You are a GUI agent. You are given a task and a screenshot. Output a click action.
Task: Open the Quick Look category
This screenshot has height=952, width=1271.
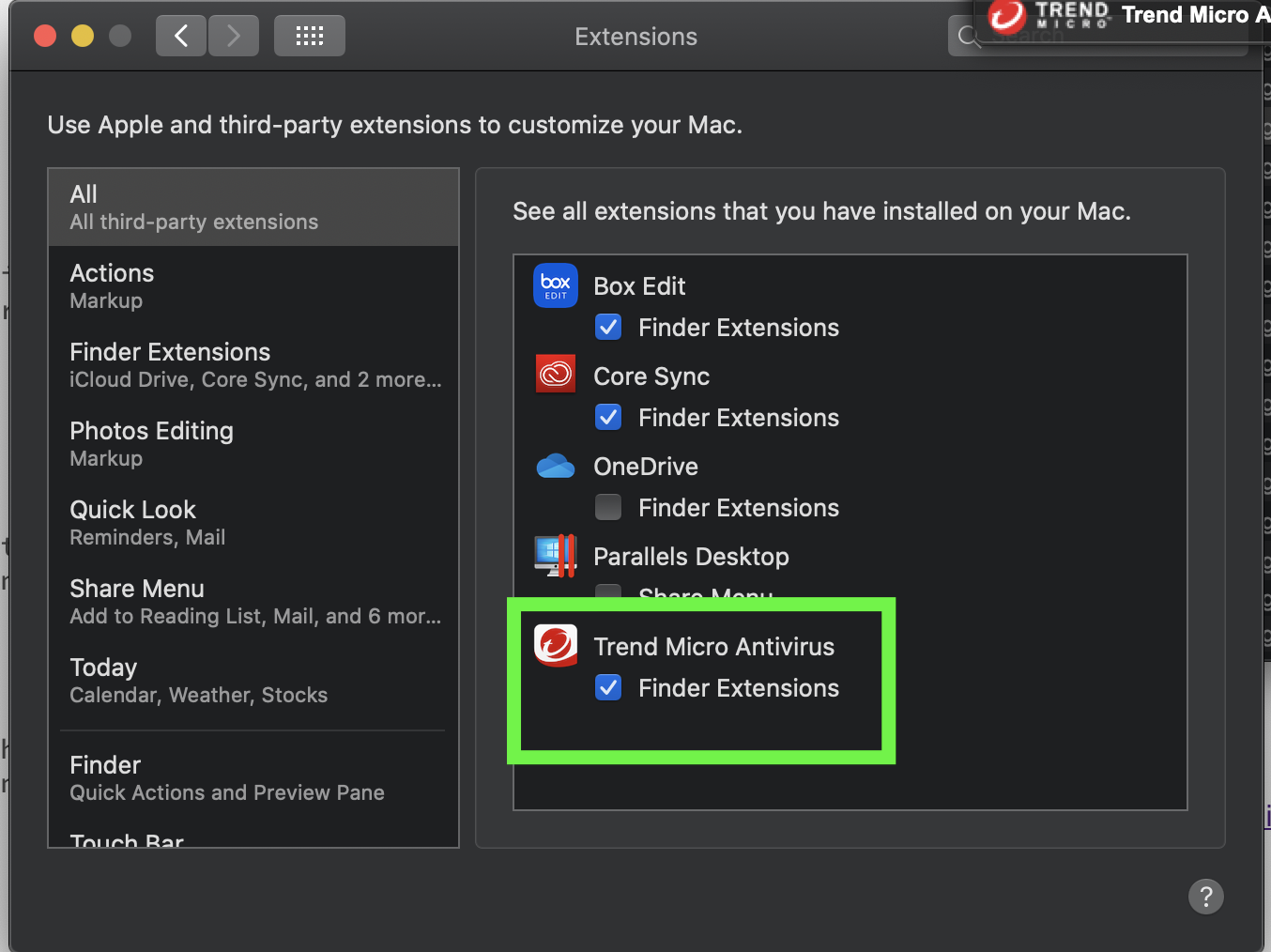(253, 523)
